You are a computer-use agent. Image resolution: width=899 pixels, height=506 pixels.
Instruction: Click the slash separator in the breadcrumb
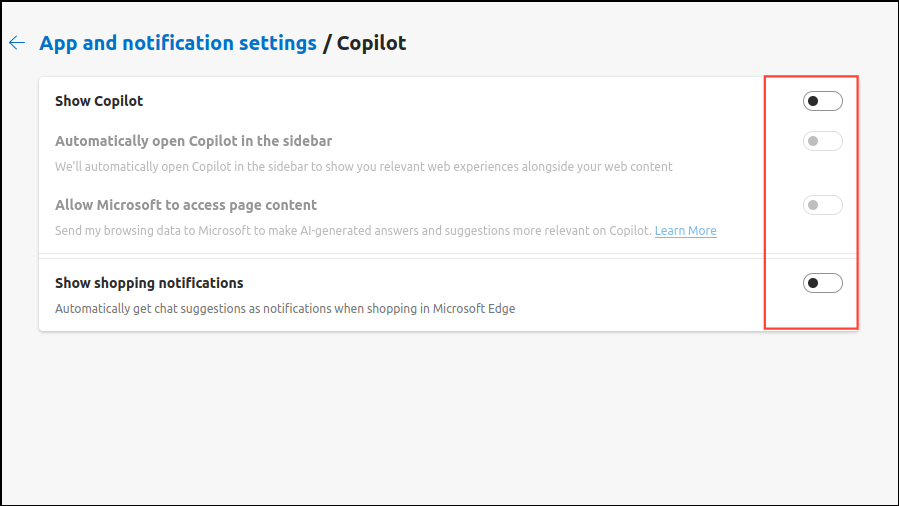327,43
